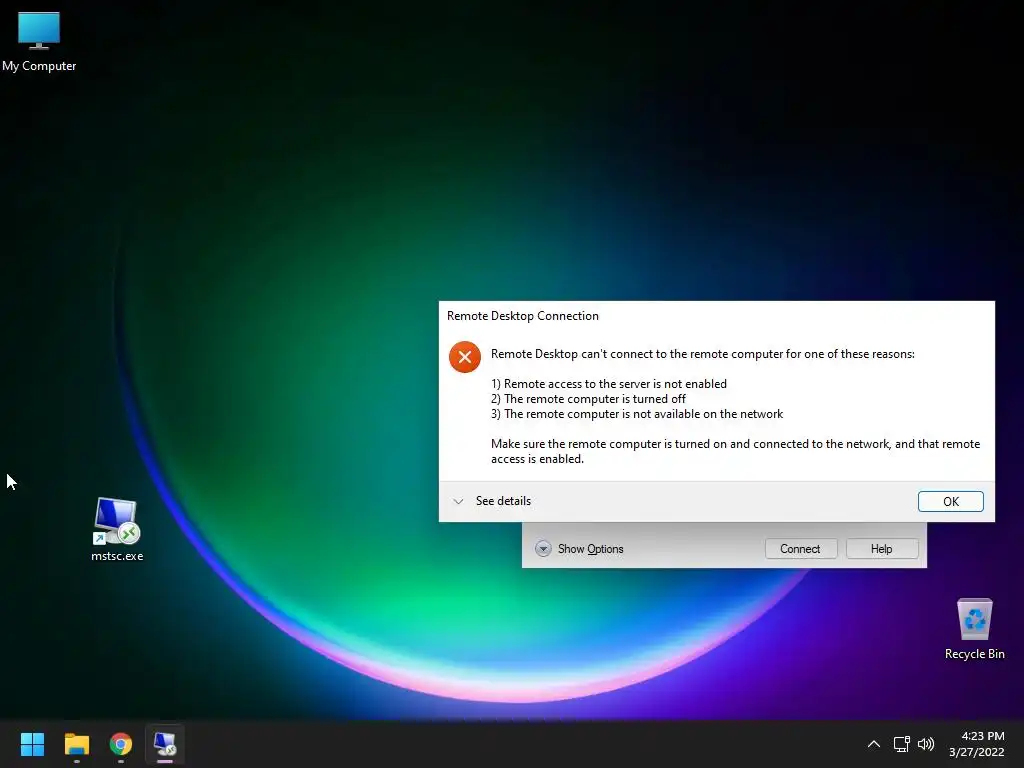Viewport: 1024px width, 768px height.
Task: Launch Google Chrome from the taskbar
Action: [121, 744]
